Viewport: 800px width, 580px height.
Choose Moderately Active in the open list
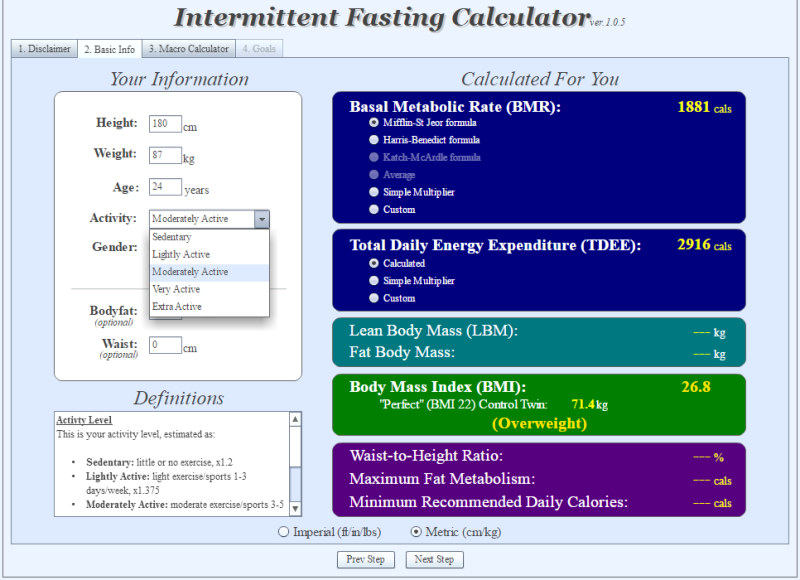[209, 272]
